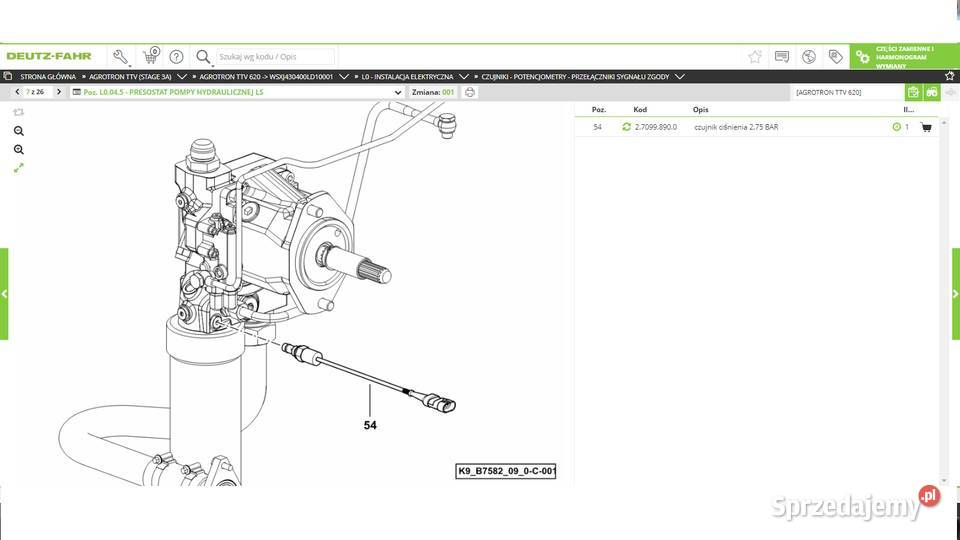Viewport: 960px width, 540px height.
Task: Open Części zamienne i harmonogram wymiany
Action: coord(904,56)
